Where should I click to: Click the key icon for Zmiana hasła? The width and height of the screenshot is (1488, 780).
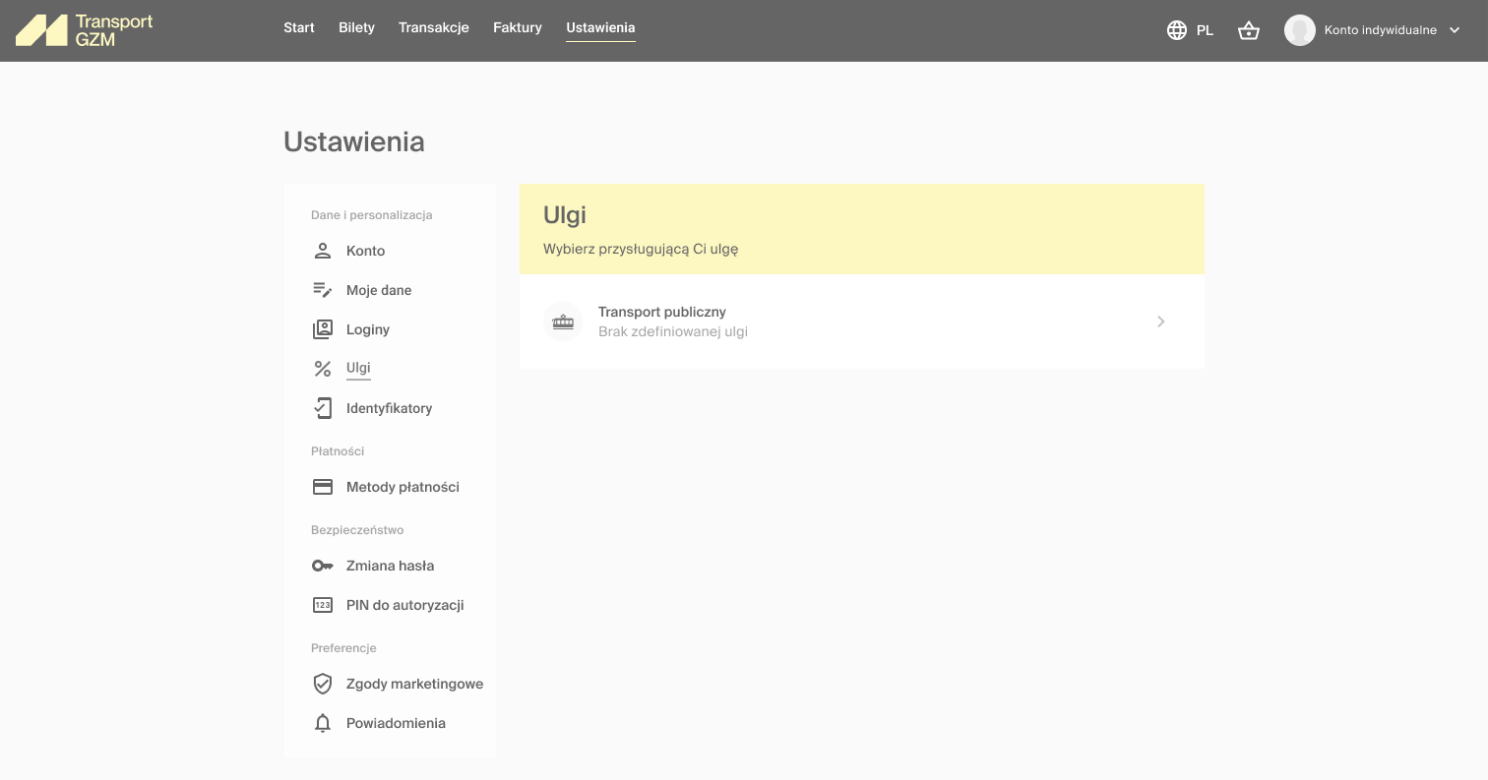(x=322, y=566)
